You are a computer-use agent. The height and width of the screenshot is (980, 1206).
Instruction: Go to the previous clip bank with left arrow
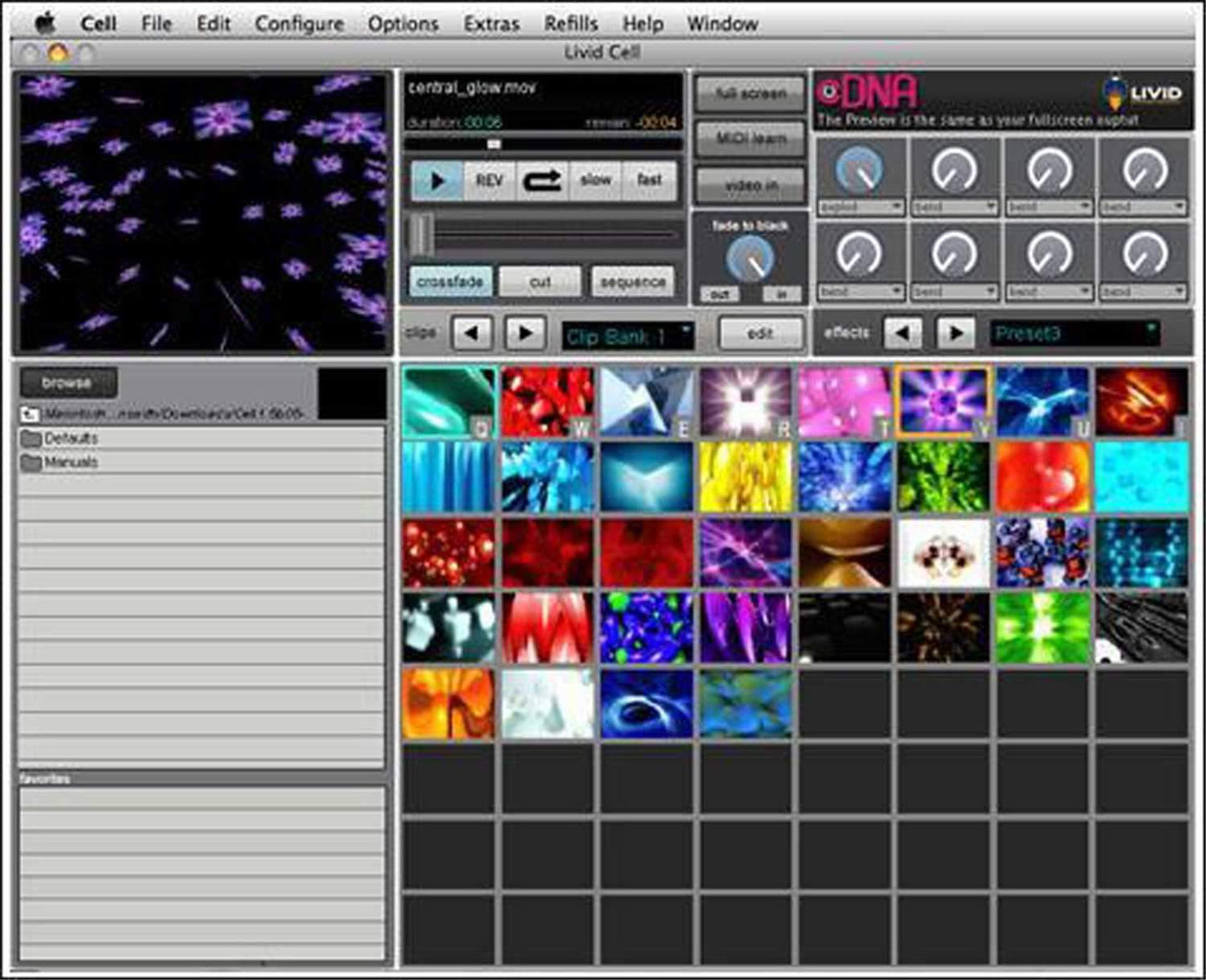472,333
